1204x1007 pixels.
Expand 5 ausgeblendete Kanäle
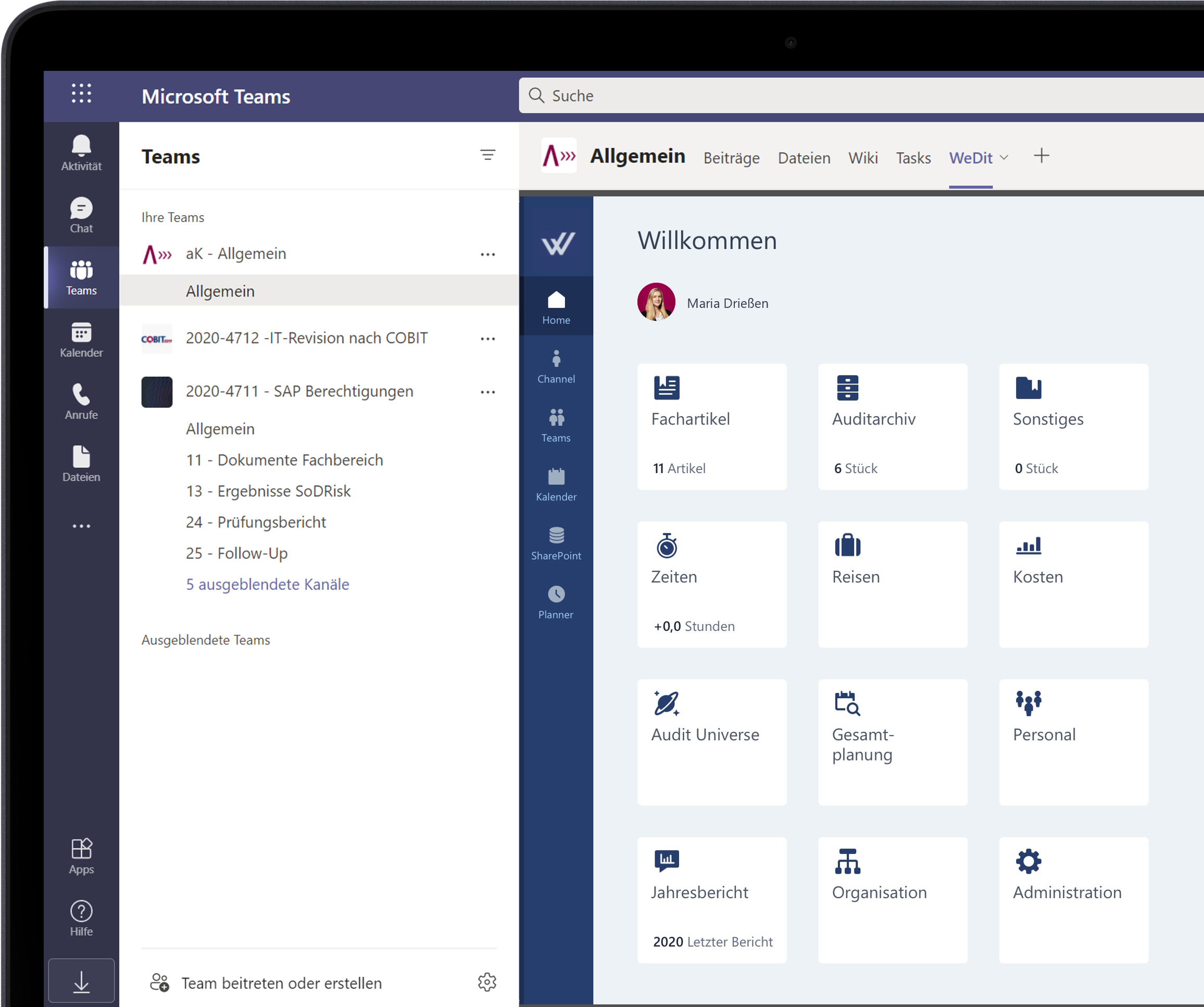pos(267,585)
